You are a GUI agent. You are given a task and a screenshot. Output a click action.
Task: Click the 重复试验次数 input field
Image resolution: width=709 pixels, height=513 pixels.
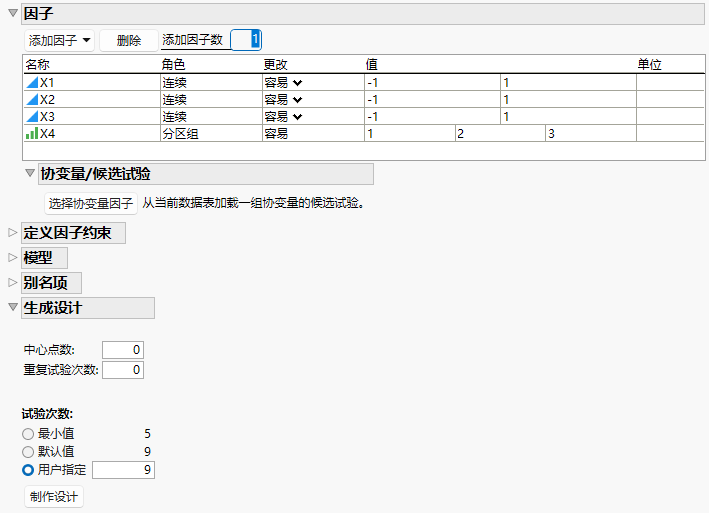tap(123, 370)
